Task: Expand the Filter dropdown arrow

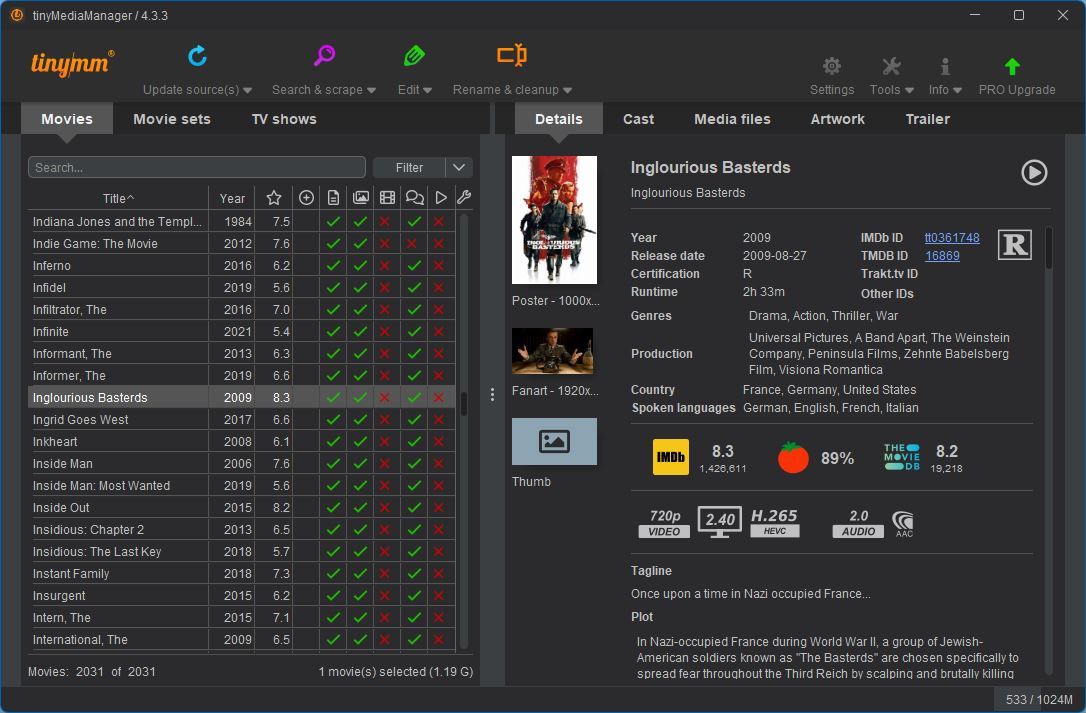Action: [459, 167]
